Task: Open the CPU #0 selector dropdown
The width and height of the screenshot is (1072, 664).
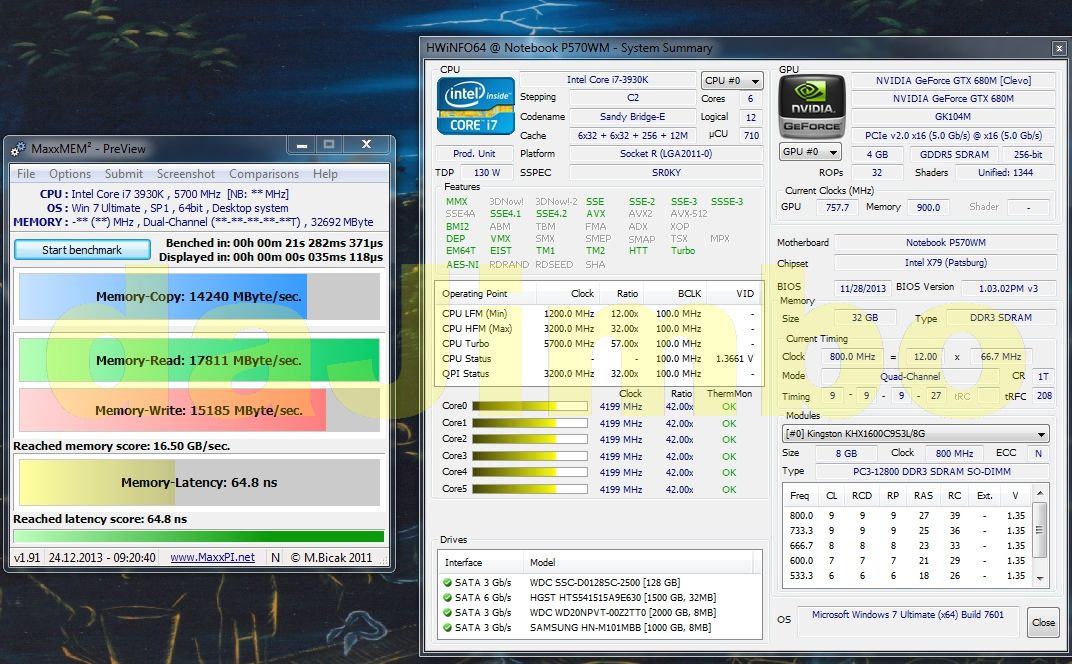Action: point(732,81)
